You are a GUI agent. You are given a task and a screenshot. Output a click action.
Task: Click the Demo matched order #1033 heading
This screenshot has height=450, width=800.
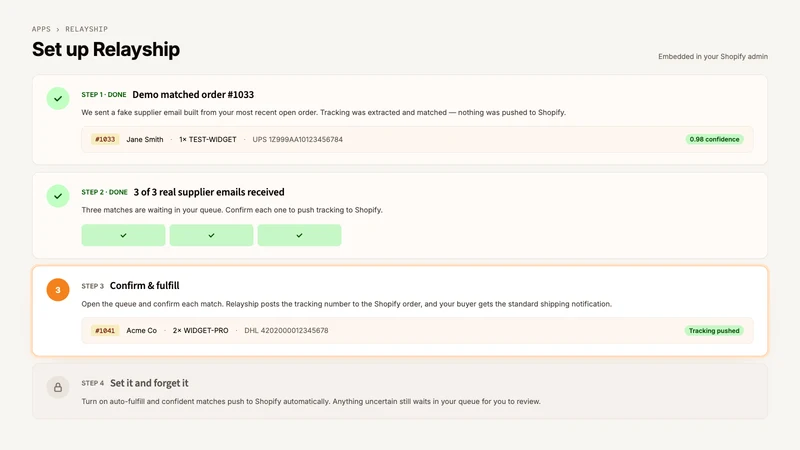193,94
